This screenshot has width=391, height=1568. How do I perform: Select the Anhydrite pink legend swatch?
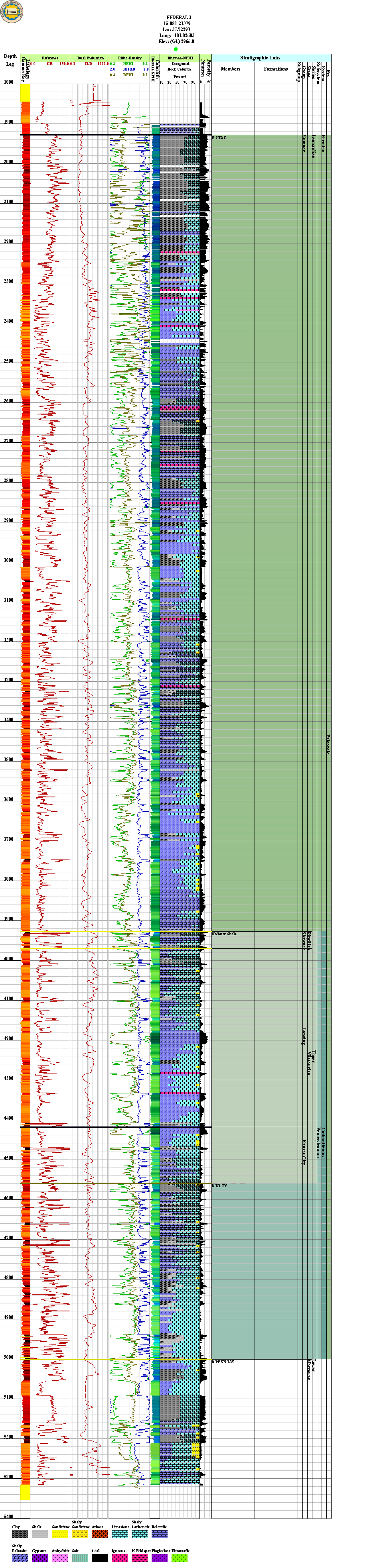tap(60, 1558)
